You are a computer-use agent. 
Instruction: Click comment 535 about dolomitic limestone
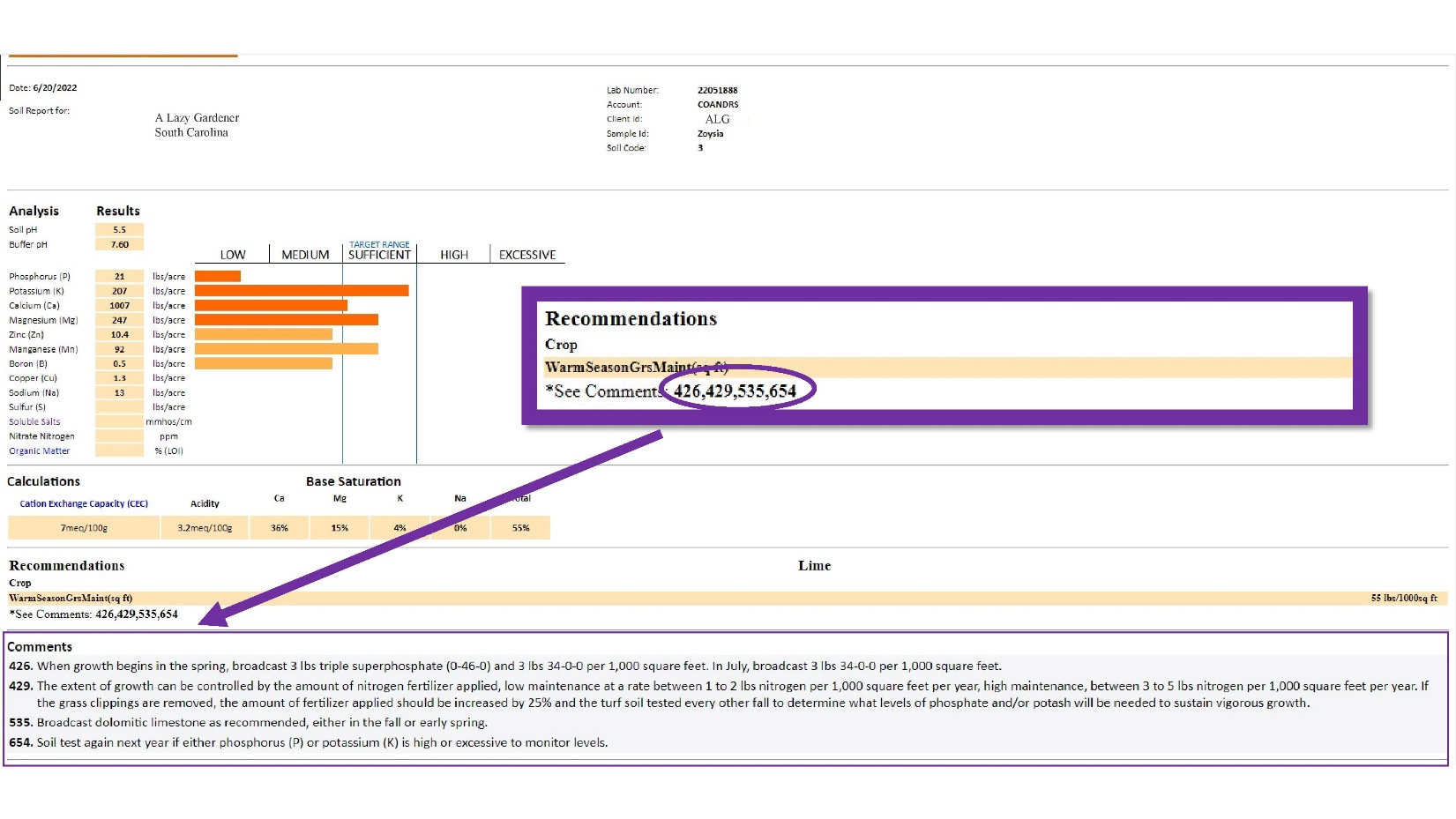248,722
